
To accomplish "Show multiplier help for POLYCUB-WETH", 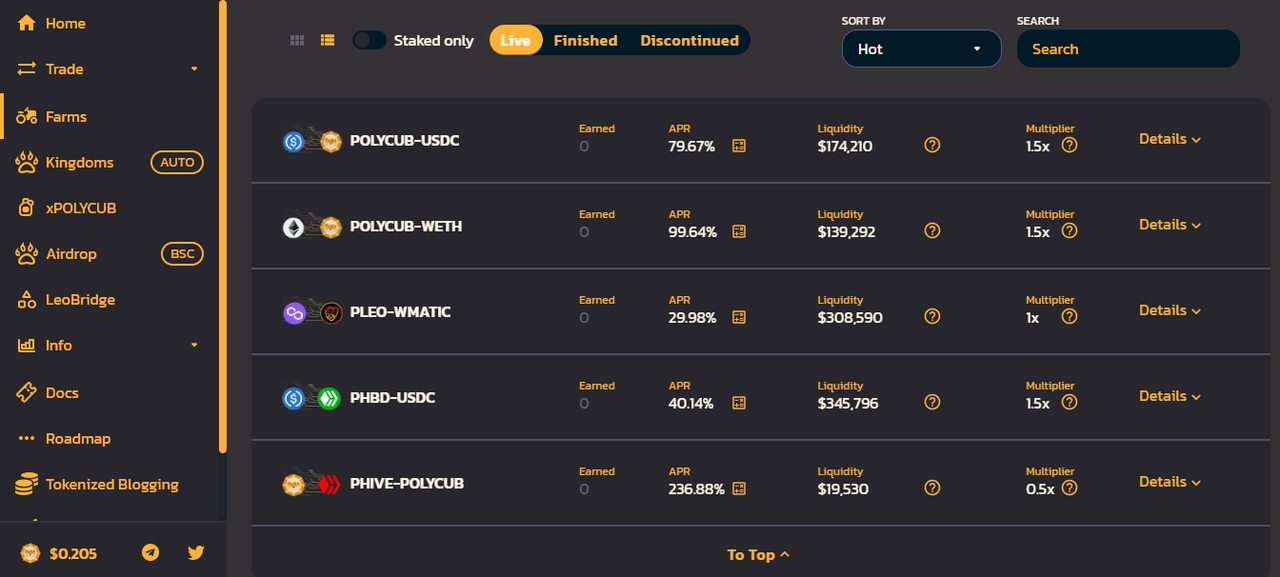I will coord(1069,231).
